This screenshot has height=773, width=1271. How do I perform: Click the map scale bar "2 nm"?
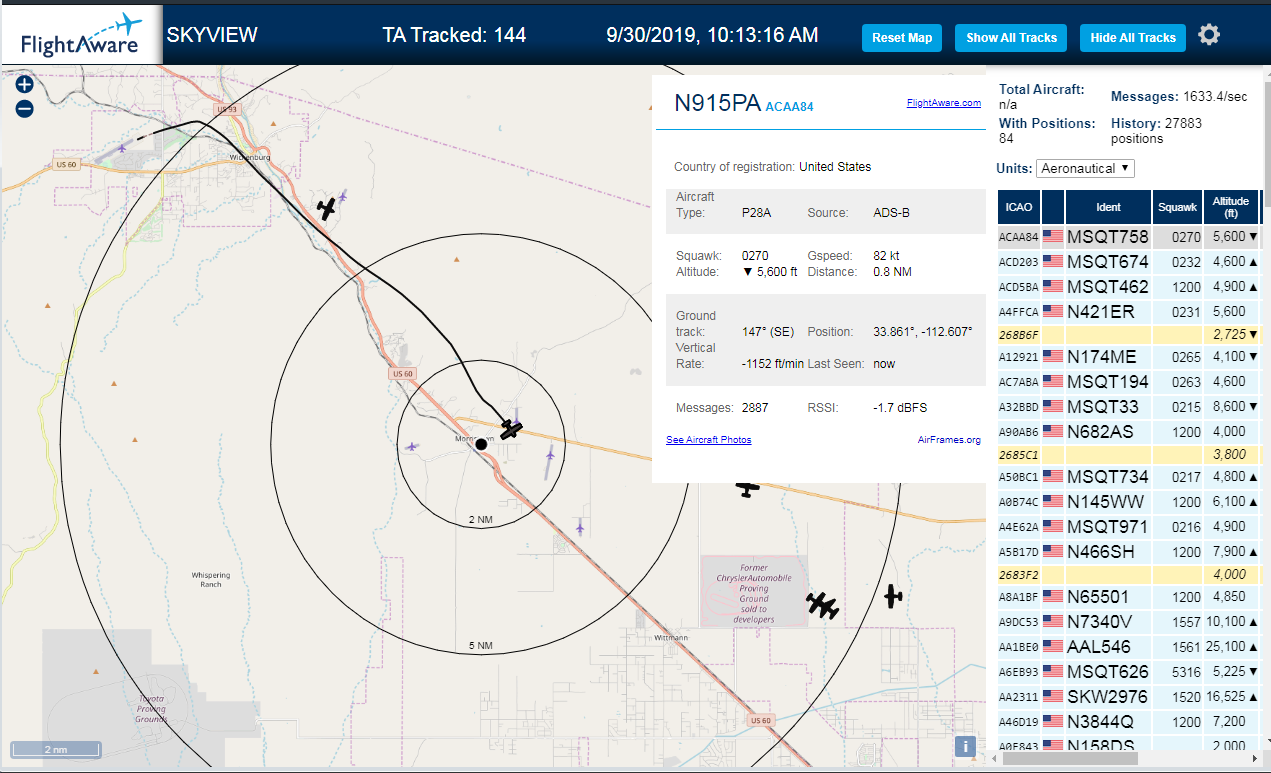[x=55, y=748]
